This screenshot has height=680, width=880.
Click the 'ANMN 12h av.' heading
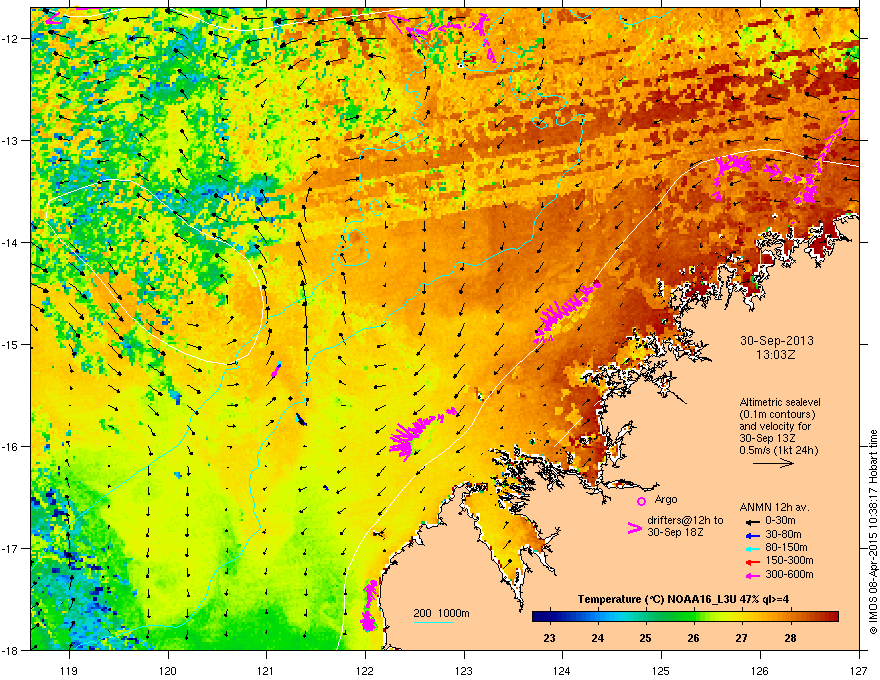click(774, 508)
